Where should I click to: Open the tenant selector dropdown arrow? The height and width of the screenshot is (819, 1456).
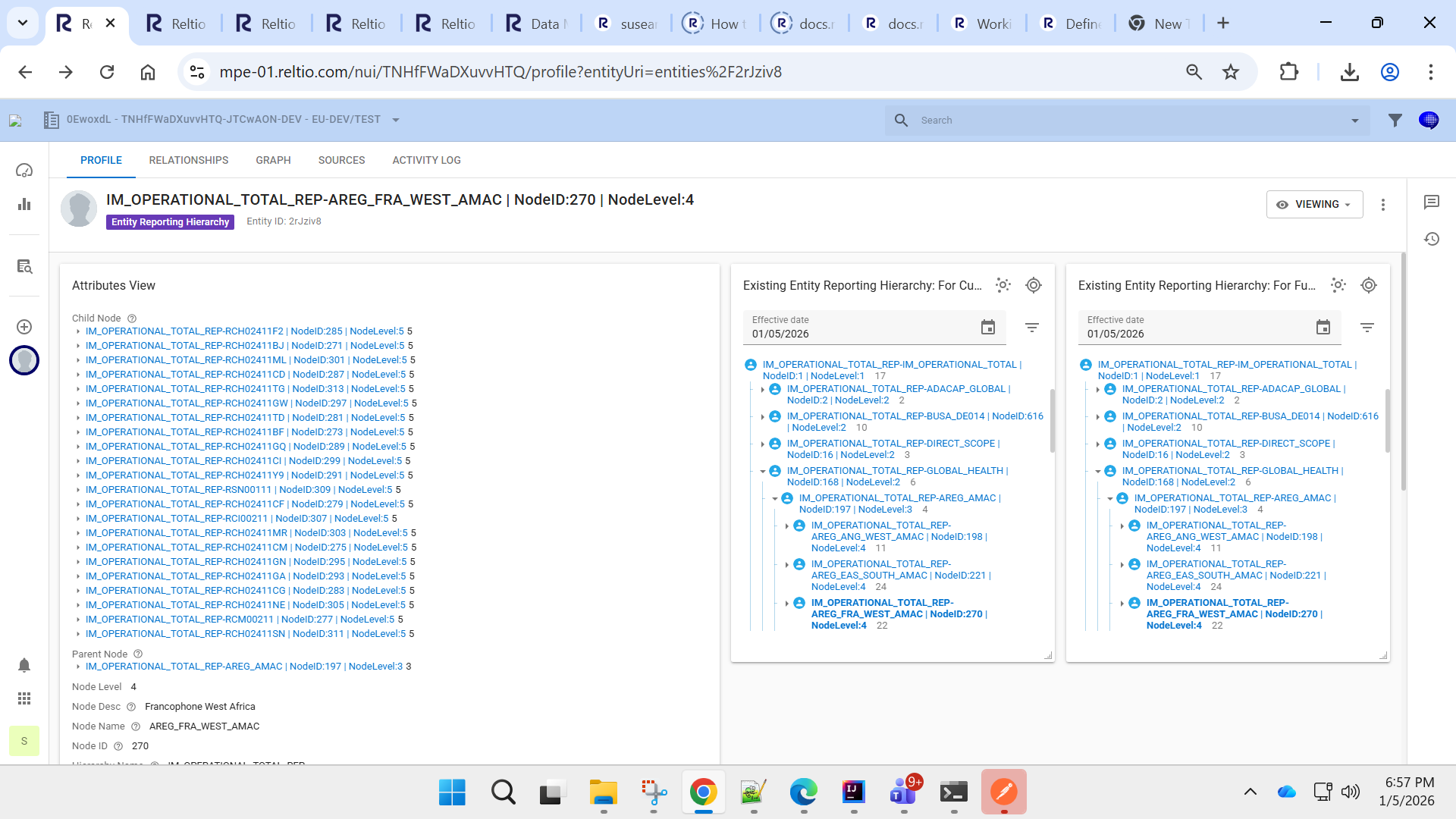[x=396, y=120]
